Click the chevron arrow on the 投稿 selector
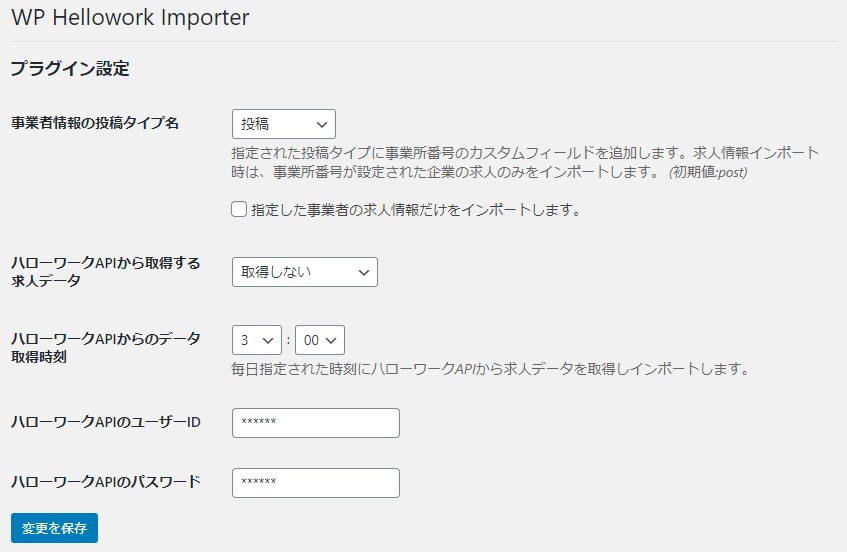The image size is (847, 552). click(322, 125)
